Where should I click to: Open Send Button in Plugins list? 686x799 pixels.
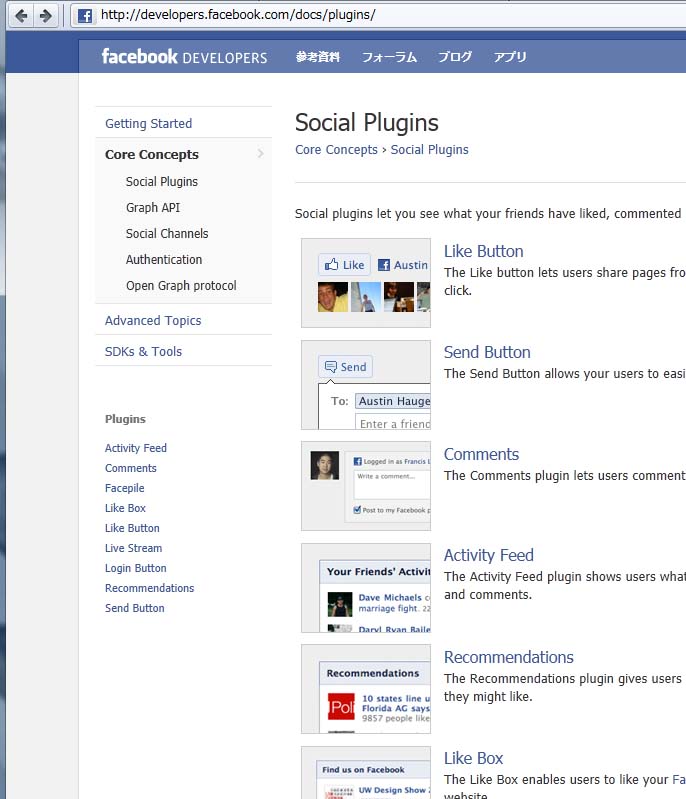coord(135,608)
